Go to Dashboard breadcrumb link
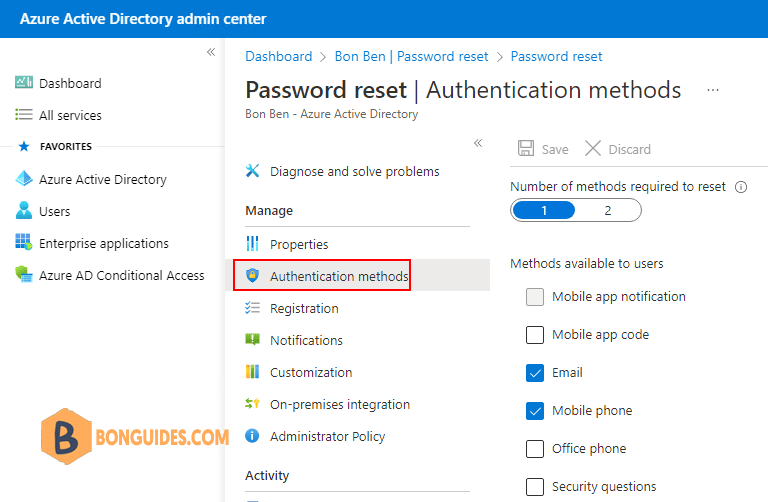 point(279,56)
